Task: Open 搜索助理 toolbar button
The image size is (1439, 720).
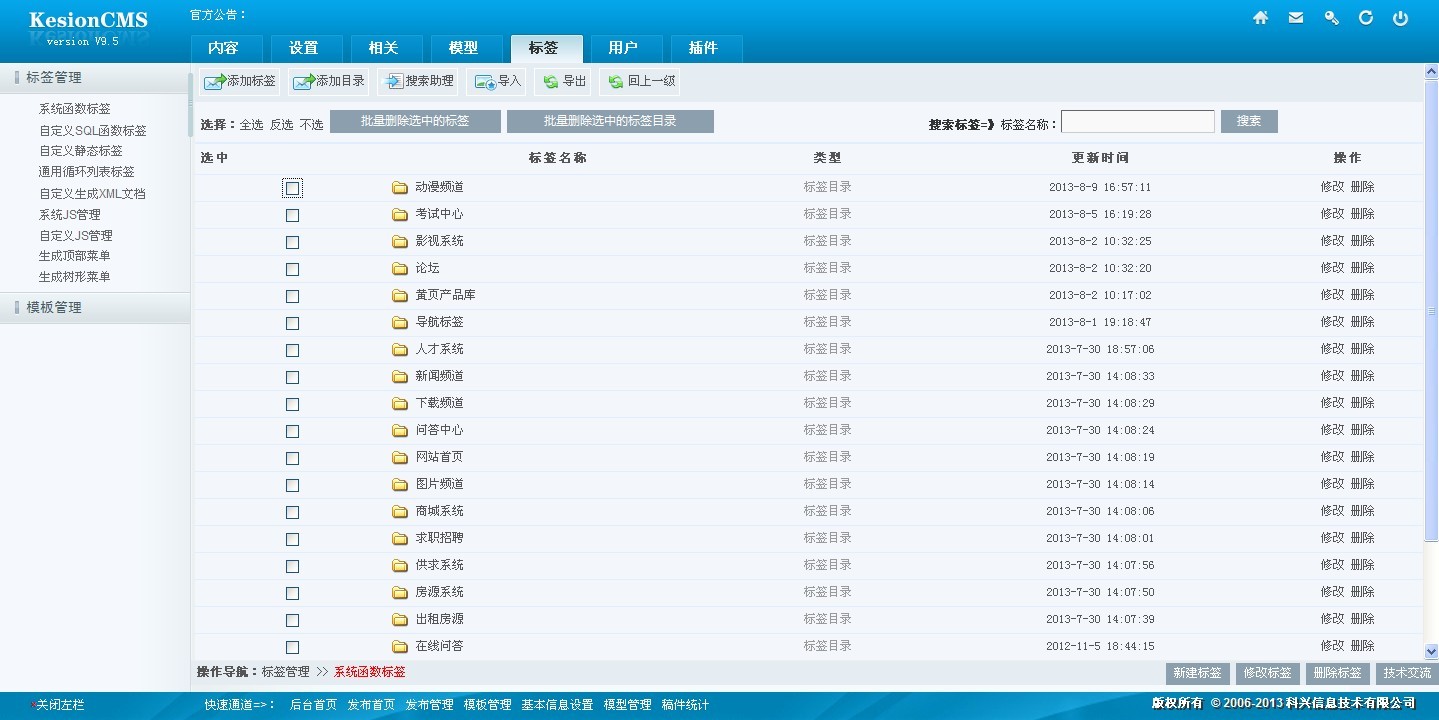Action: [419, 81]
